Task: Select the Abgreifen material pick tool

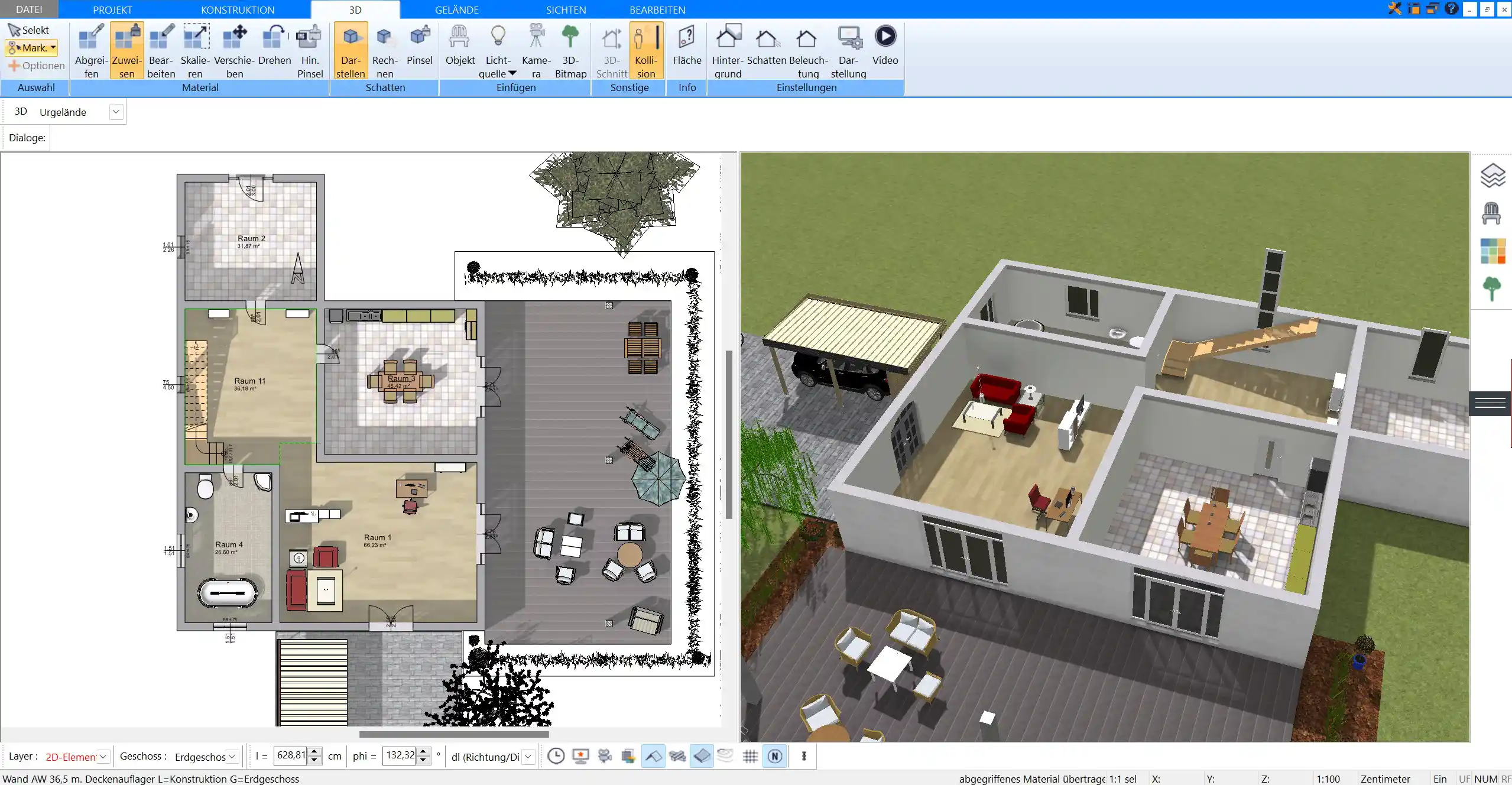Action: click(91, 51)
